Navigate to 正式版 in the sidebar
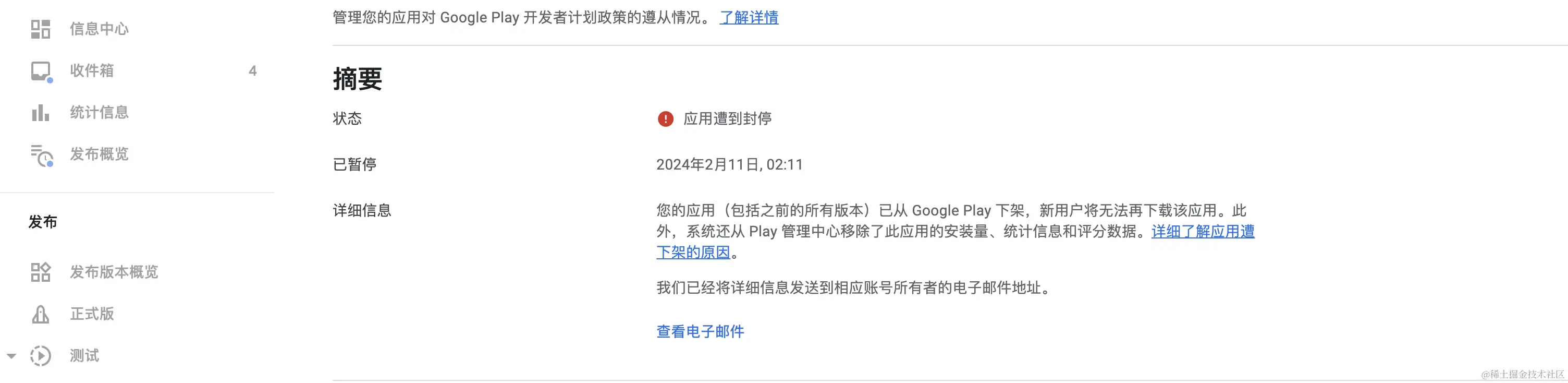The height and width of the screenshot is (383, 1568). coord(91,314)
